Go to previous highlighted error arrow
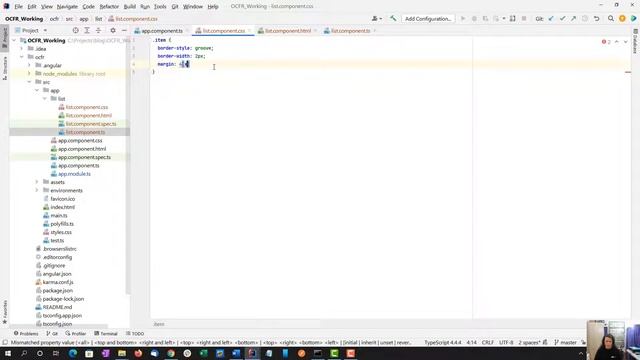640x360 pixels. pos(617,42)
